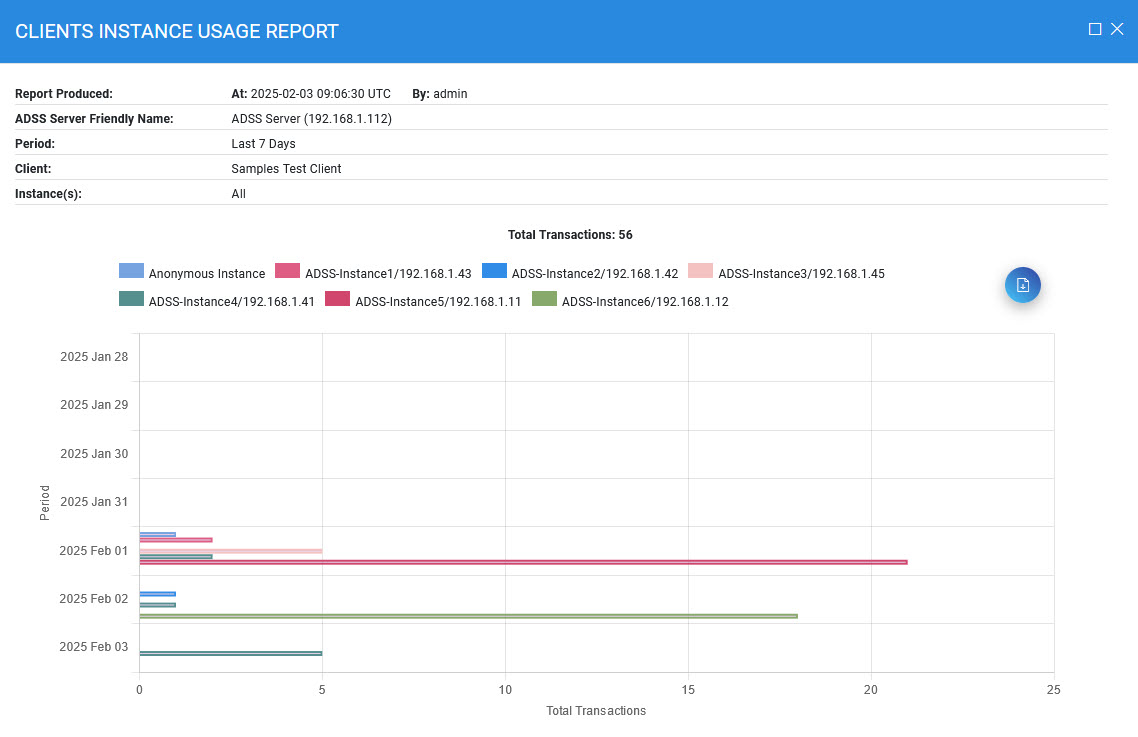Select the longest crimson bar on Feb 01

click(x=523, y=562)
